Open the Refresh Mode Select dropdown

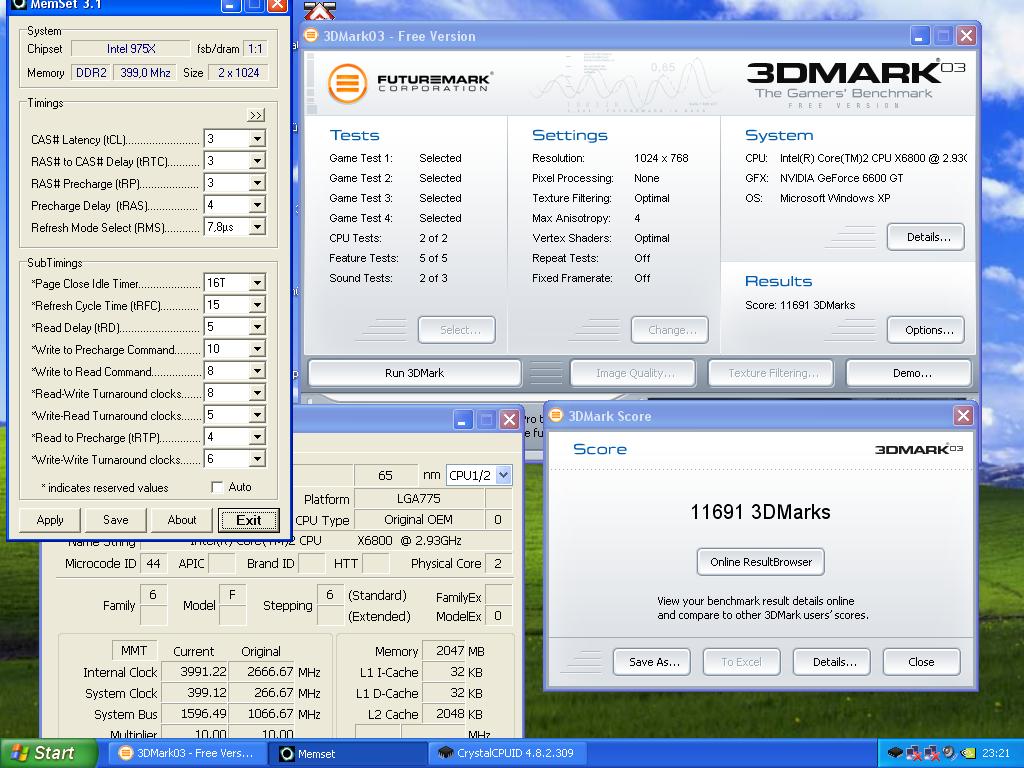click(x=257, y=227)
